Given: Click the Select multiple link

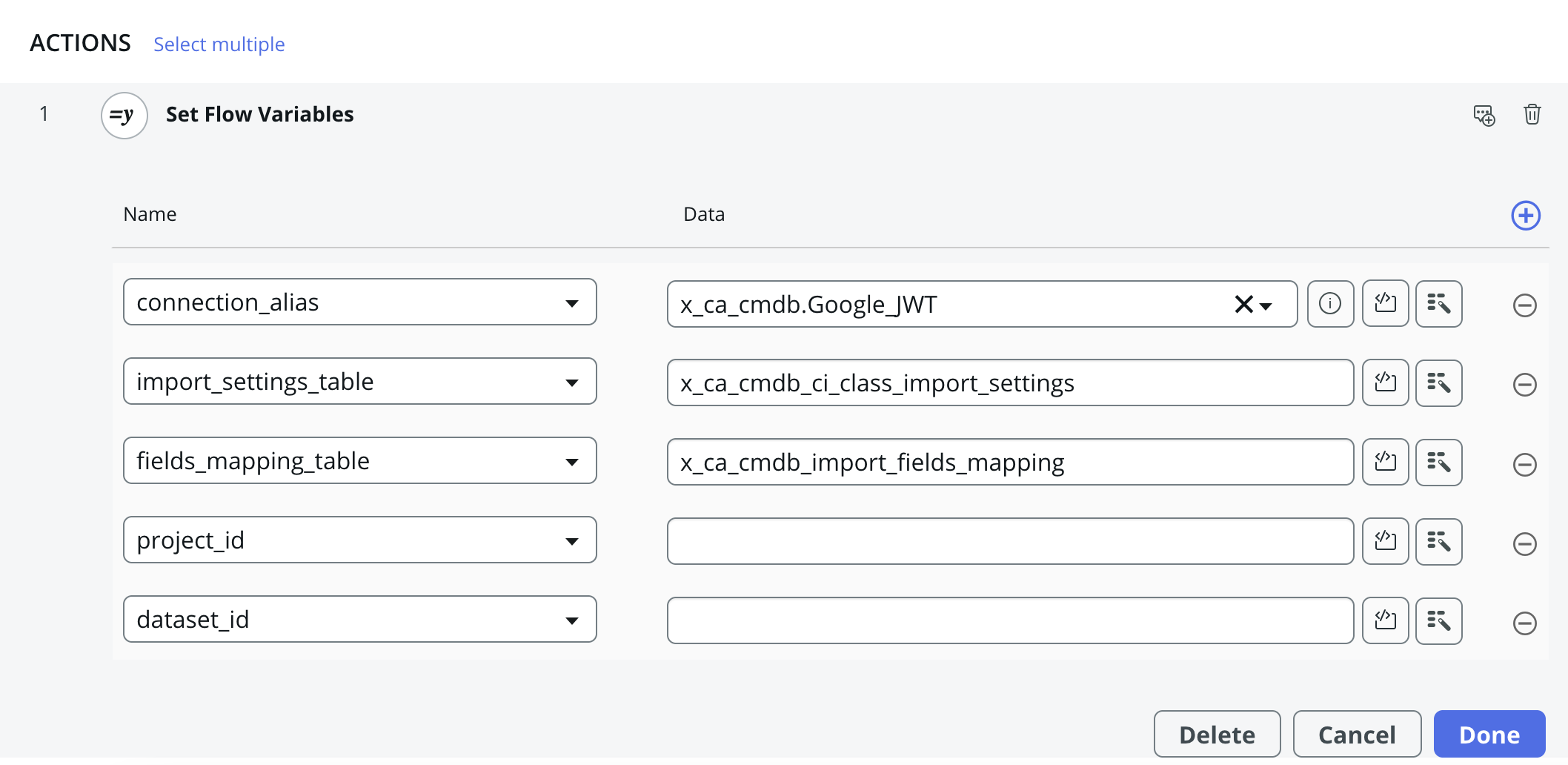Looking at the screenshot, I should pos(219,44).
